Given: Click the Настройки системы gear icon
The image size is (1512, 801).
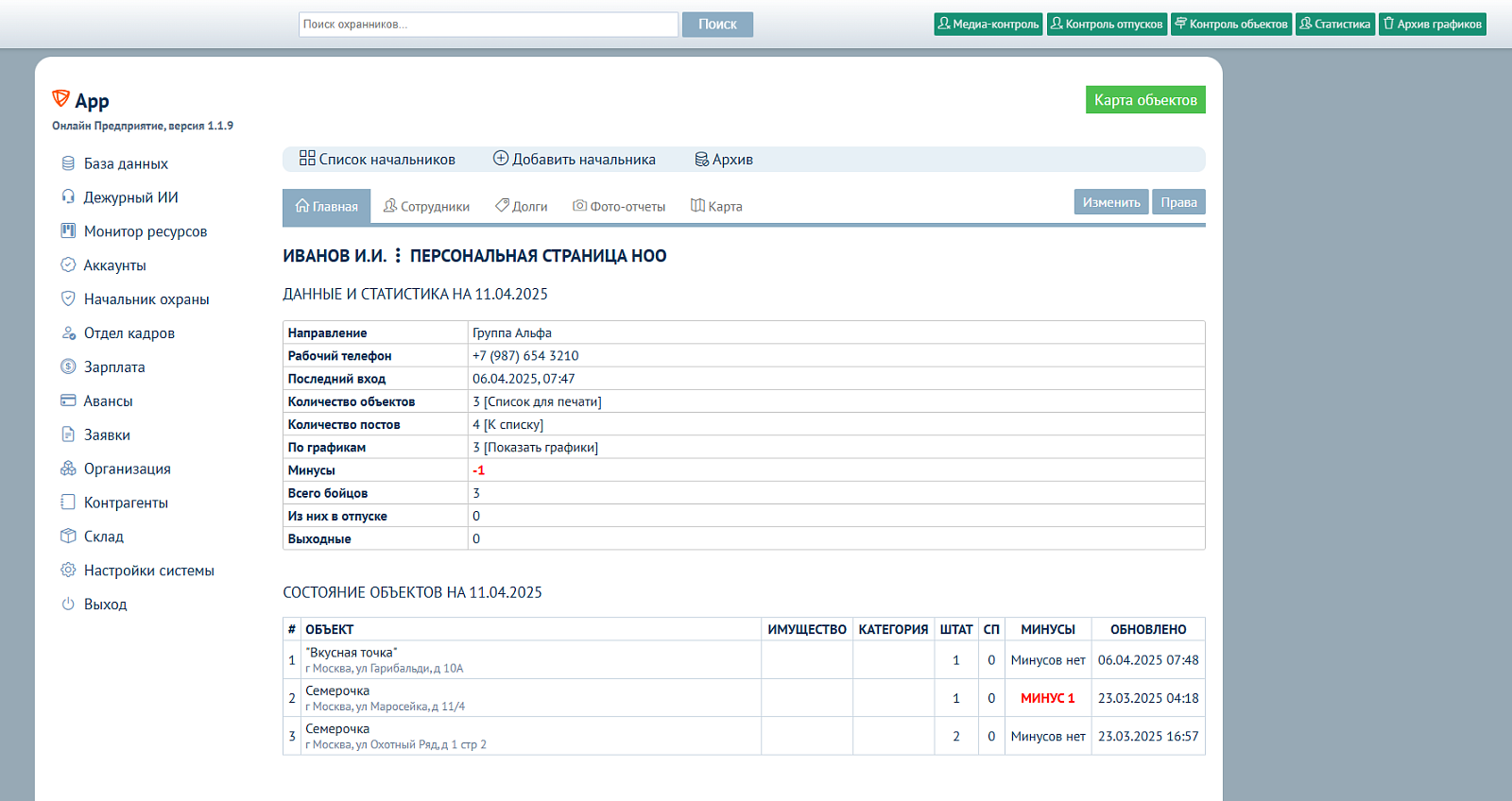Looking at the screenshot, I should click(x=68, y=571).
